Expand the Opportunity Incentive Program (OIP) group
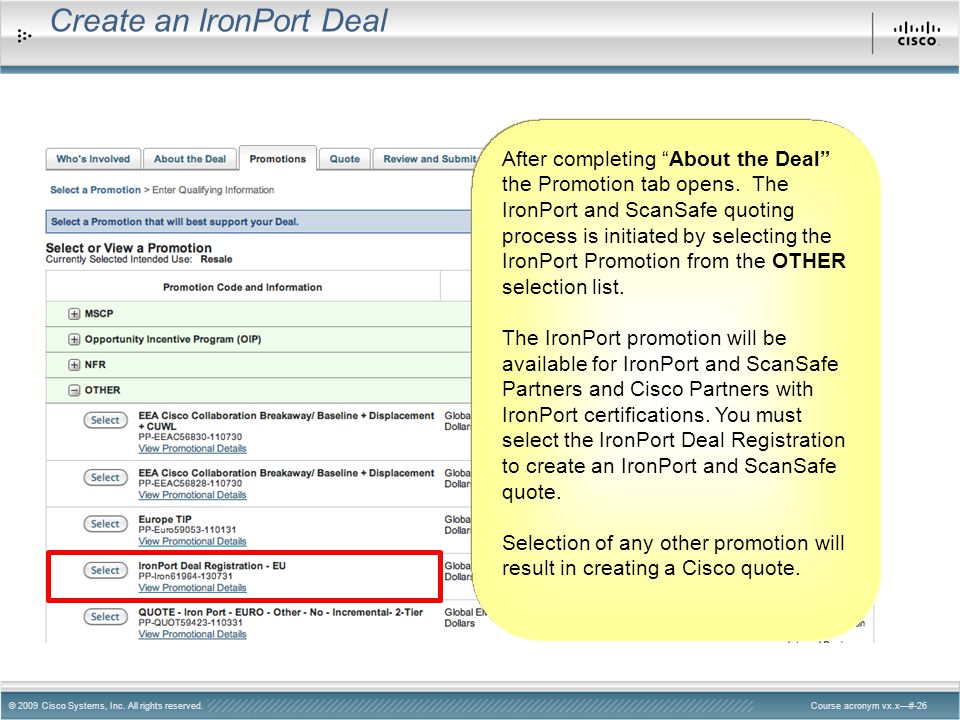The width and height of the screenshot is (960, 720). click(74, 339)
